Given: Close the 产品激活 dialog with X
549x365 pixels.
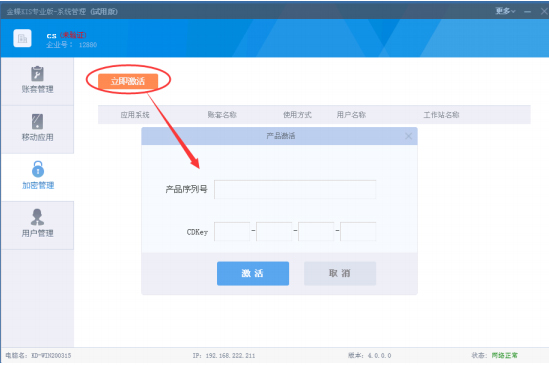Looking at the screenshot, I should (408, 136).
